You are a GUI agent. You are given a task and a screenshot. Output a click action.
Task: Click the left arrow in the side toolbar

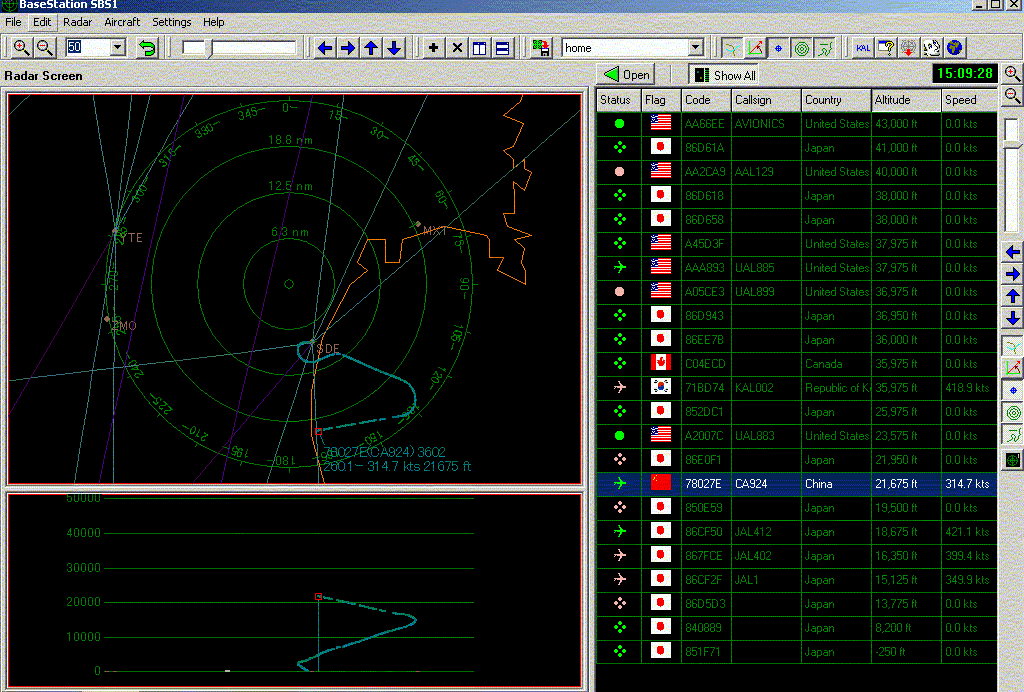tap(1013, 252)
